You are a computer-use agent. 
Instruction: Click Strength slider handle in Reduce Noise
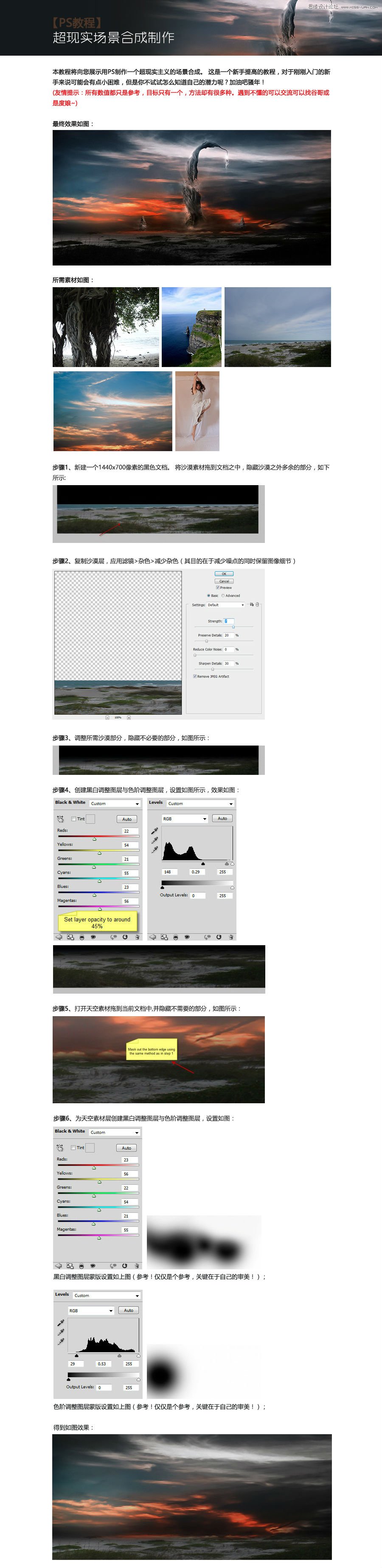pos(233,627)
